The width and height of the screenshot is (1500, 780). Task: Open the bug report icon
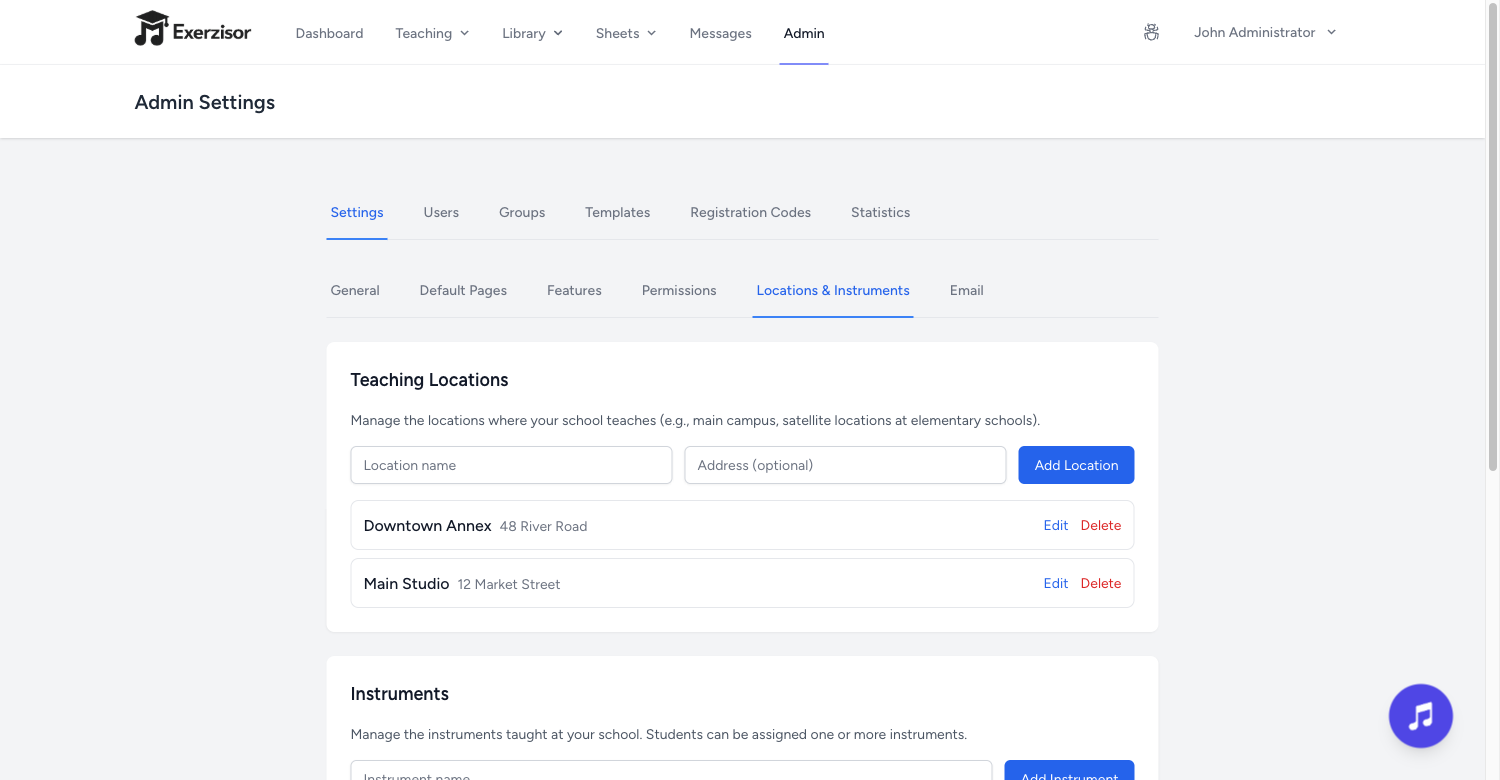1151,33
